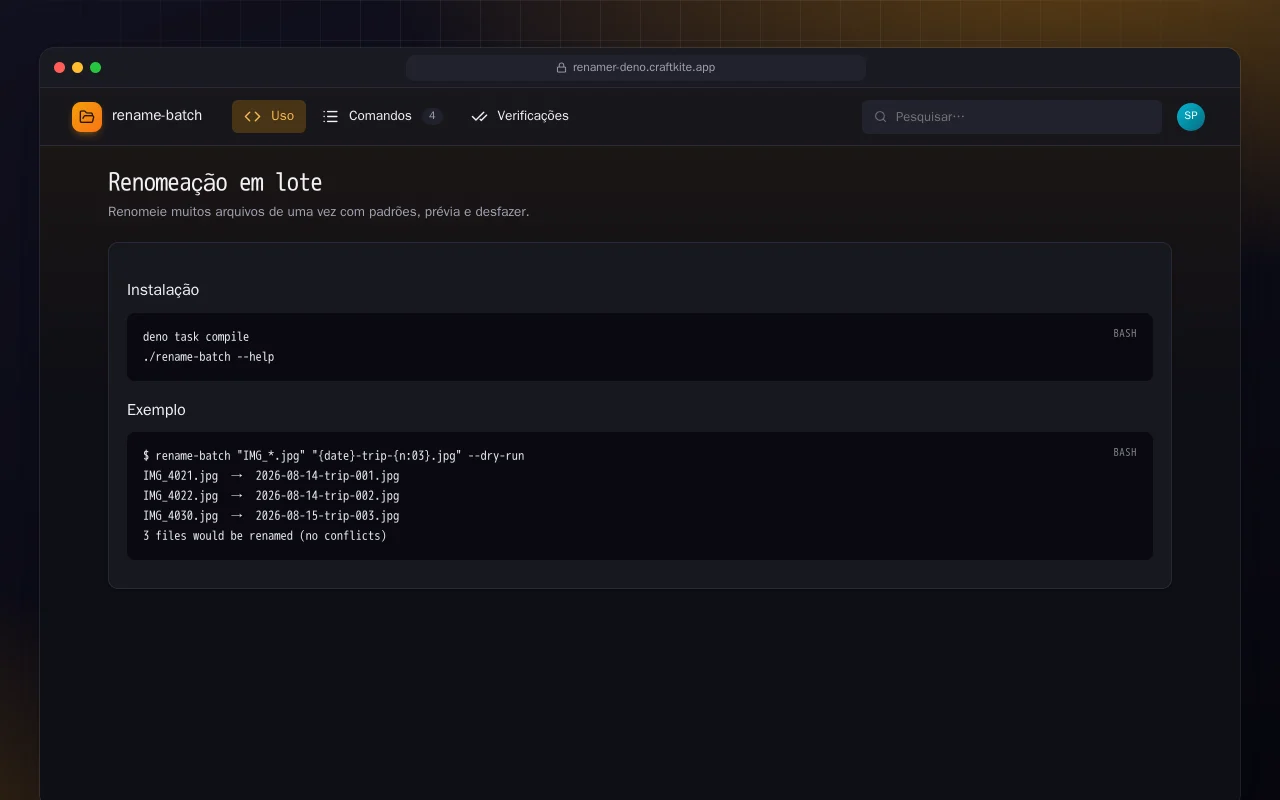Open the SP user avatar

tap(1191, 117)
